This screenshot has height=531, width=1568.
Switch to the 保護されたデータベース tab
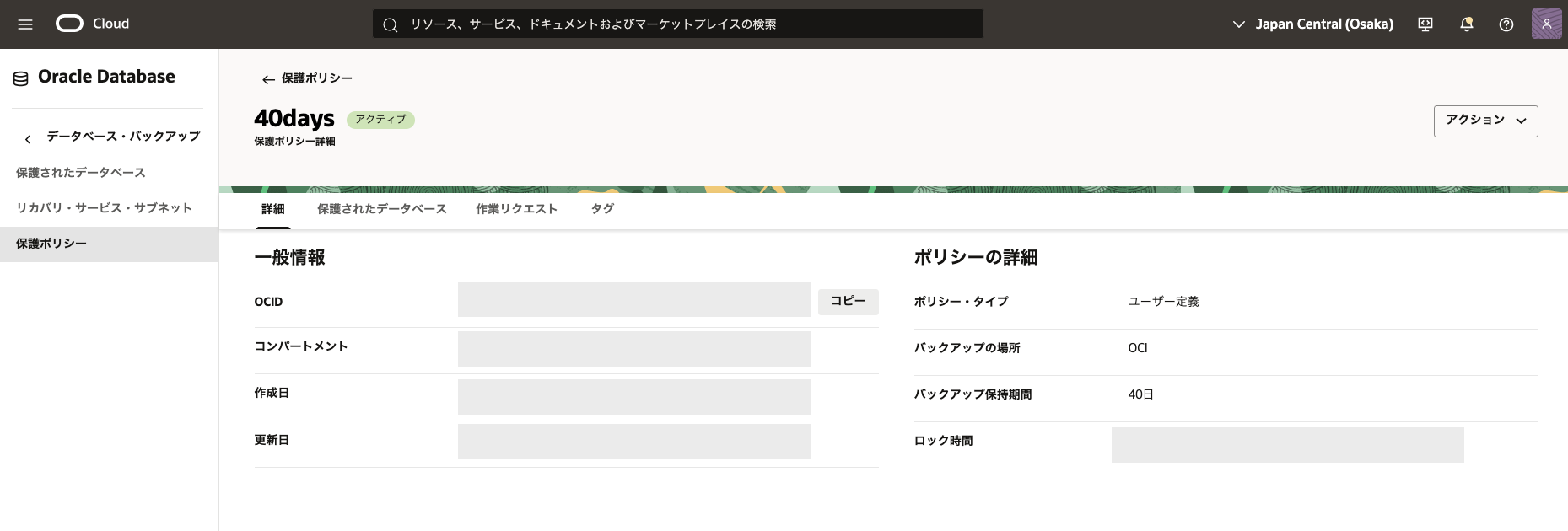pos(381,209)
